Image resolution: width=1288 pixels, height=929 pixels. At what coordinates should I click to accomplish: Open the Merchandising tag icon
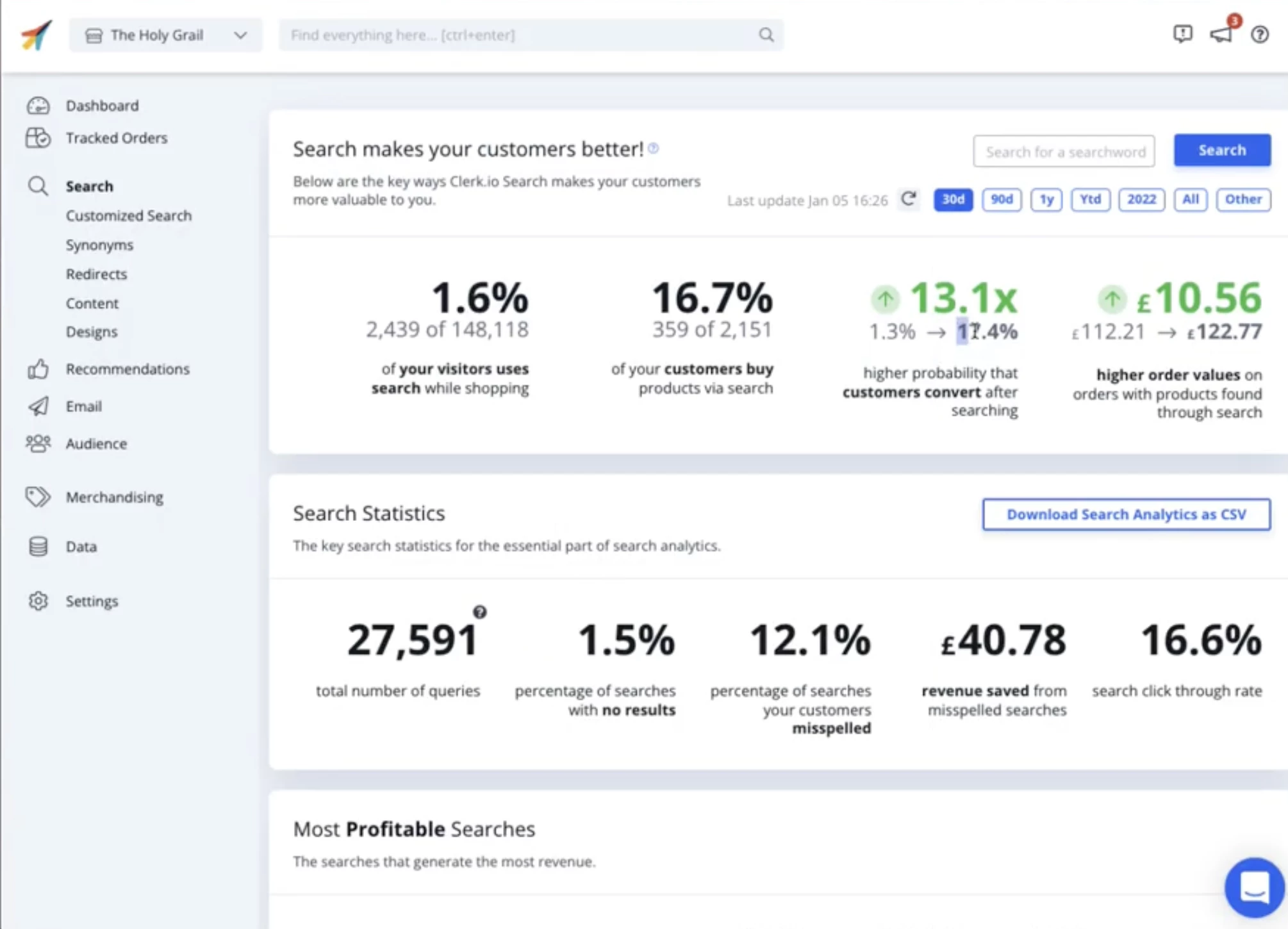(38, 497)
